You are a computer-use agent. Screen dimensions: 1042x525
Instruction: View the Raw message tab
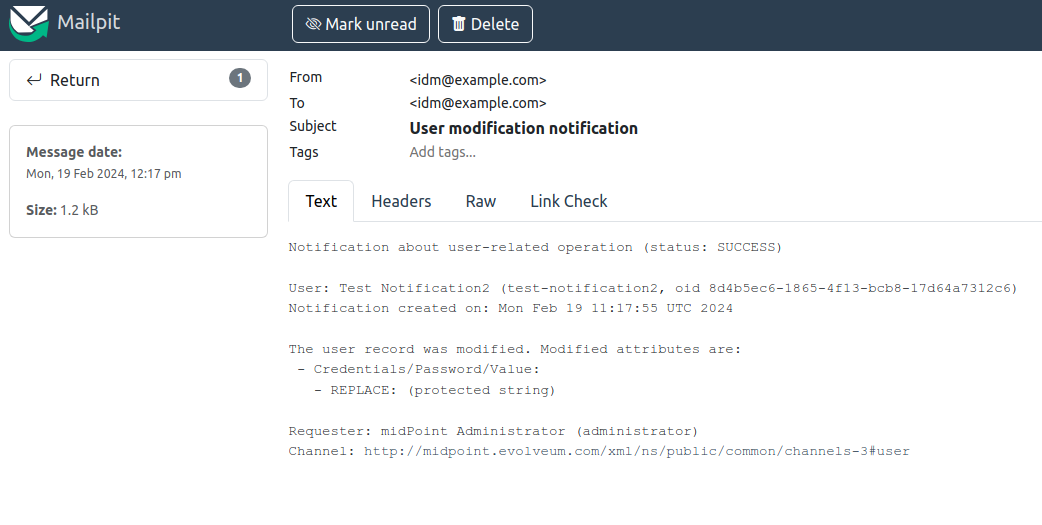[x=481, y=201]
